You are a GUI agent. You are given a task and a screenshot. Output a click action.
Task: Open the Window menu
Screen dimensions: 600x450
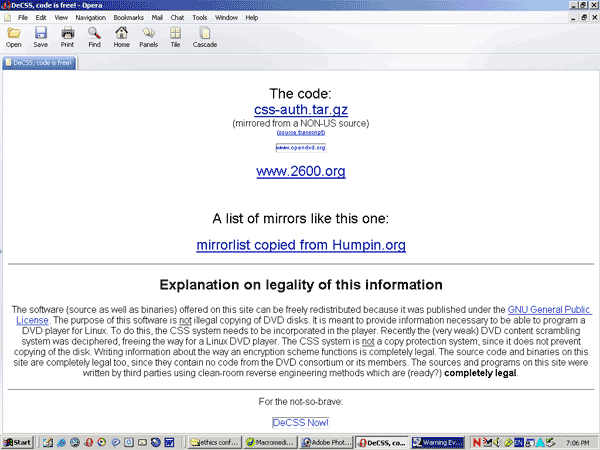[x=226, y=18]
